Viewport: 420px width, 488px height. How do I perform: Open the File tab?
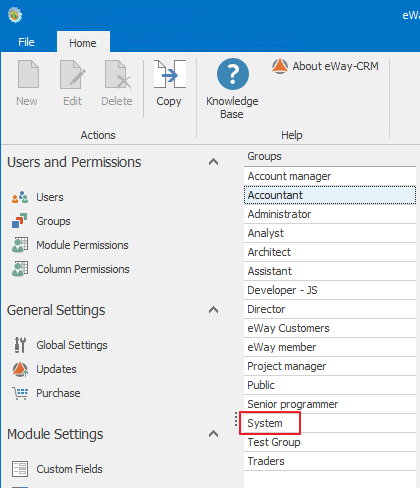[x=26, y=42]
